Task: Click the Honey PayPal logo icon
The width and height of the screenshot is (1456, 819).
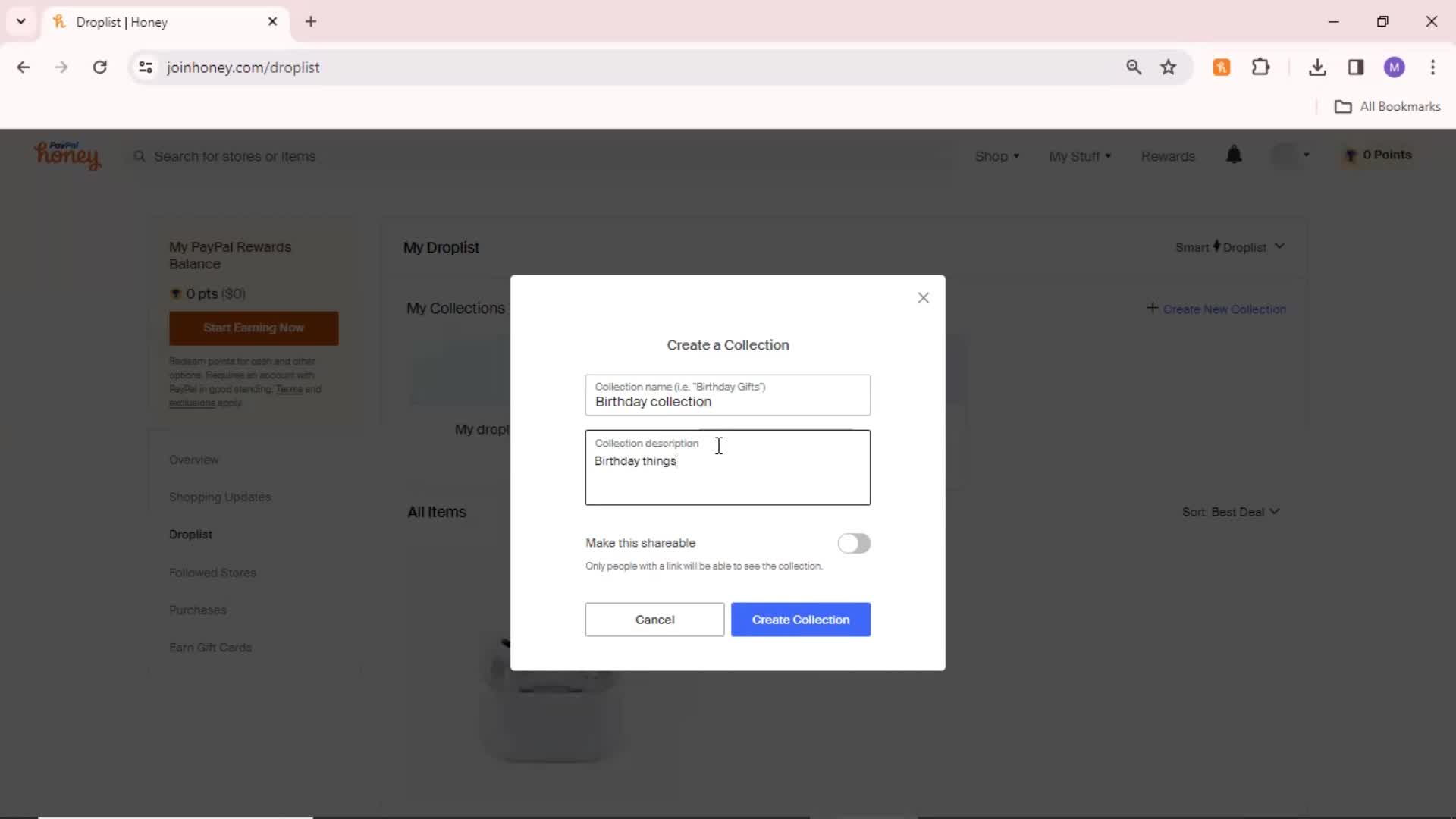Action: tap(68, 155)
